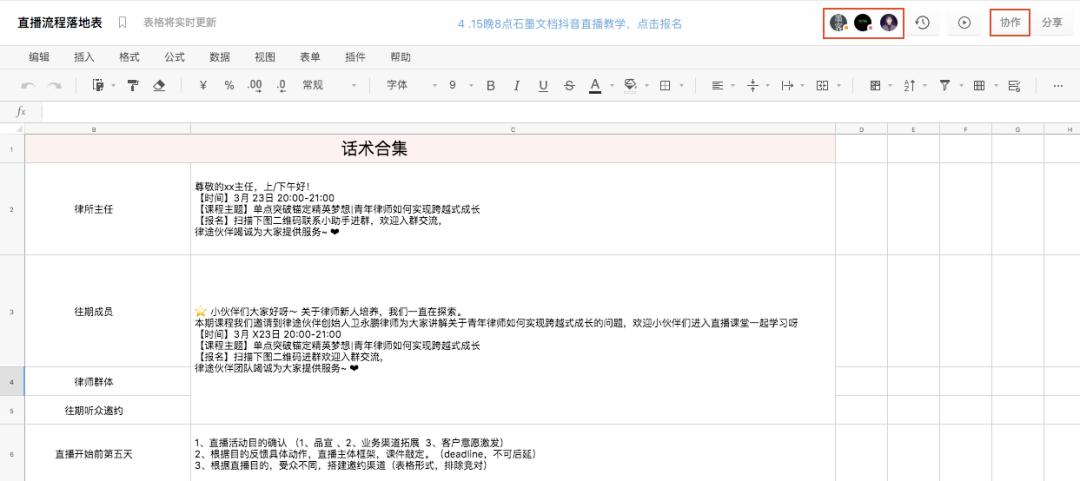Click the fx formula icon
The image size is (1080, 481).
21,112
